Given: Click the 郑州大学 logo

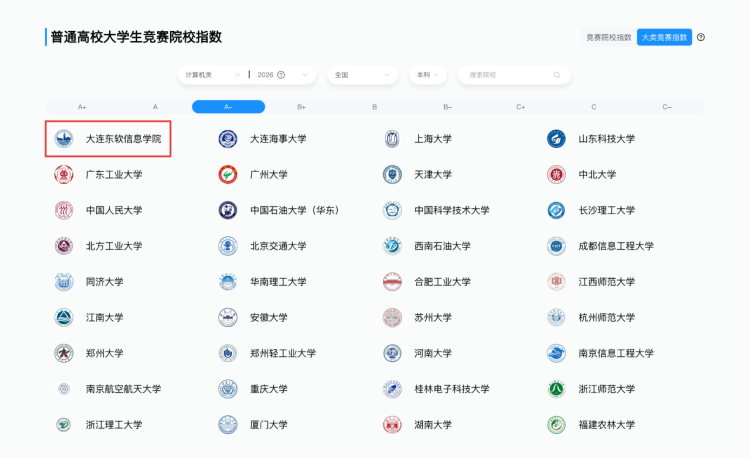Looking at the screenshot, I should pos(64,353).
